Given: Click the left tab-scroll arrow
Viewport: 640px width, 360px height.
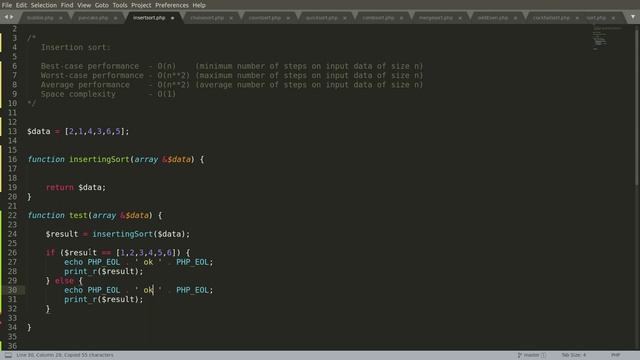Looking at the screenshot, I should [x=6, y=17].
